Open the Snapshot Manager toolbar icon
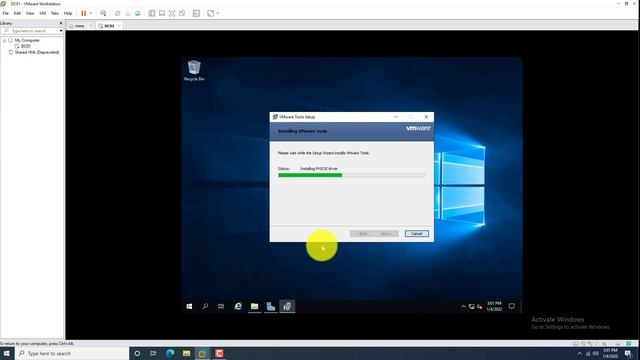This screenshot has width=640, height=360. pos(138,13)
